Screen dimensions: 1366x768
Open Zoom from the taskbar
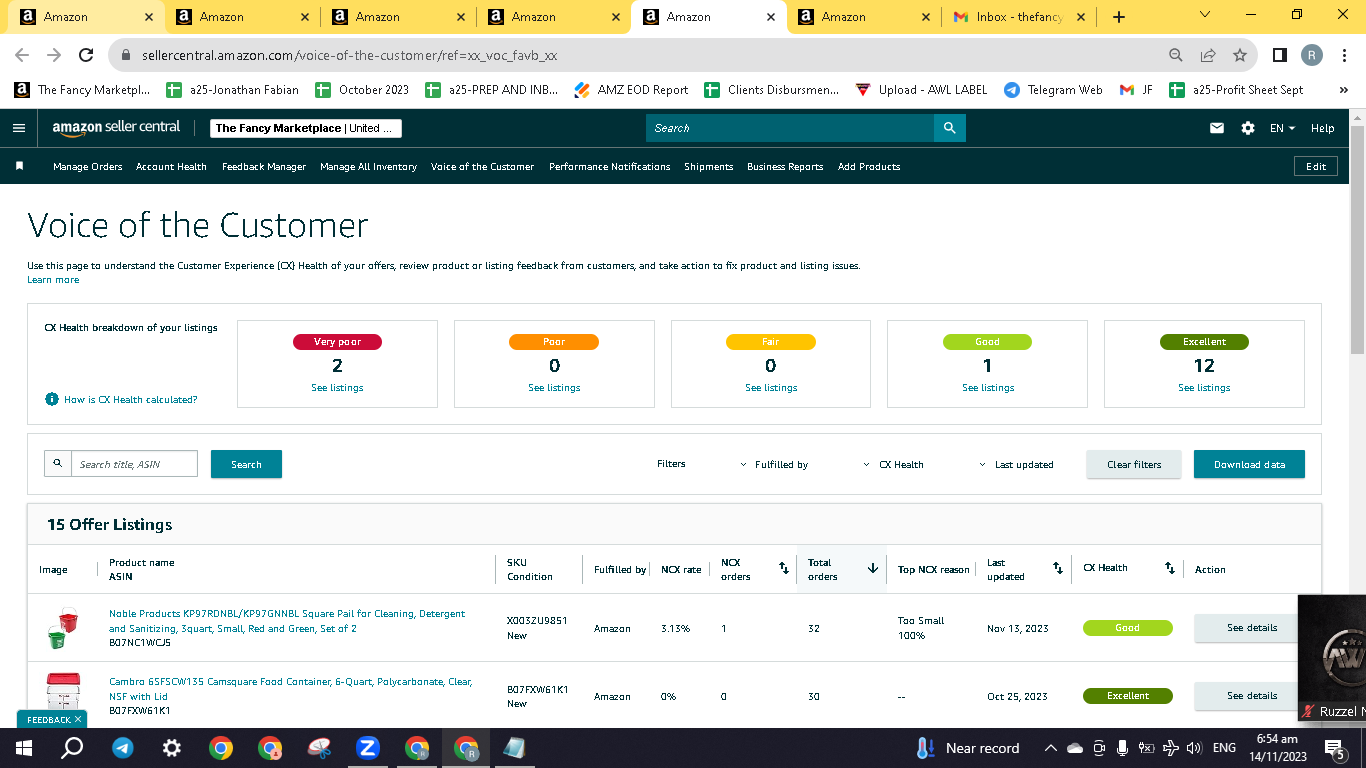click(x=368, y=748)
